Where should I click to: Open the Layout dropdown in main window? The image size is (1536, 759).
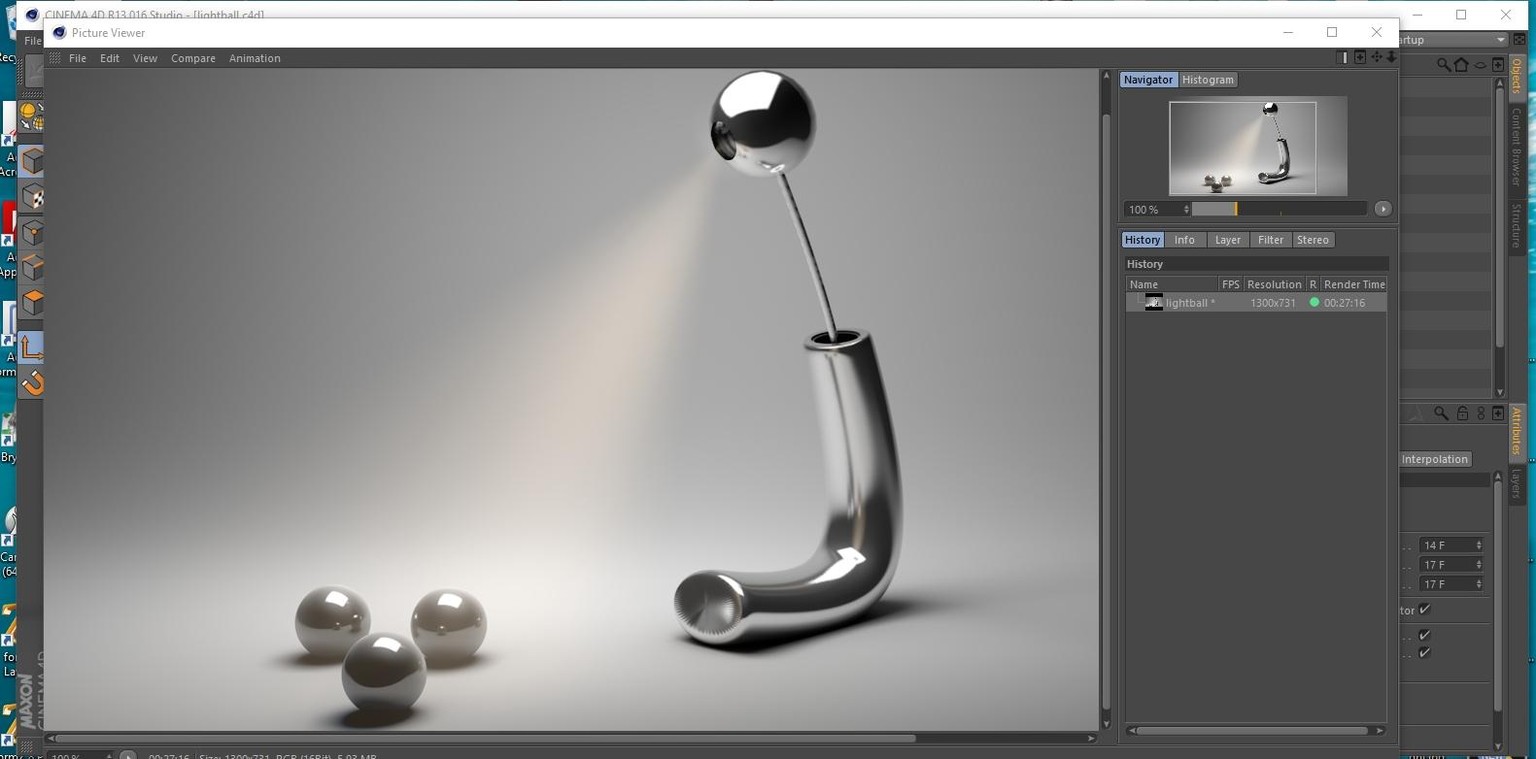(1454, 40)
